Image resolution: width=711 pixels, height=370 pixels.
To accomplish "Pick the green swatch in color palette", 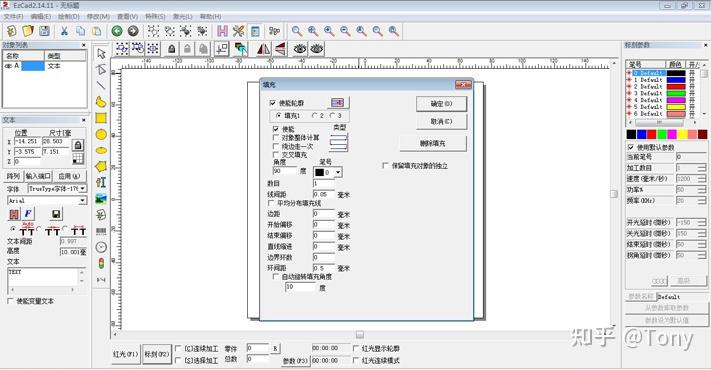I will (x=662, y=134).
